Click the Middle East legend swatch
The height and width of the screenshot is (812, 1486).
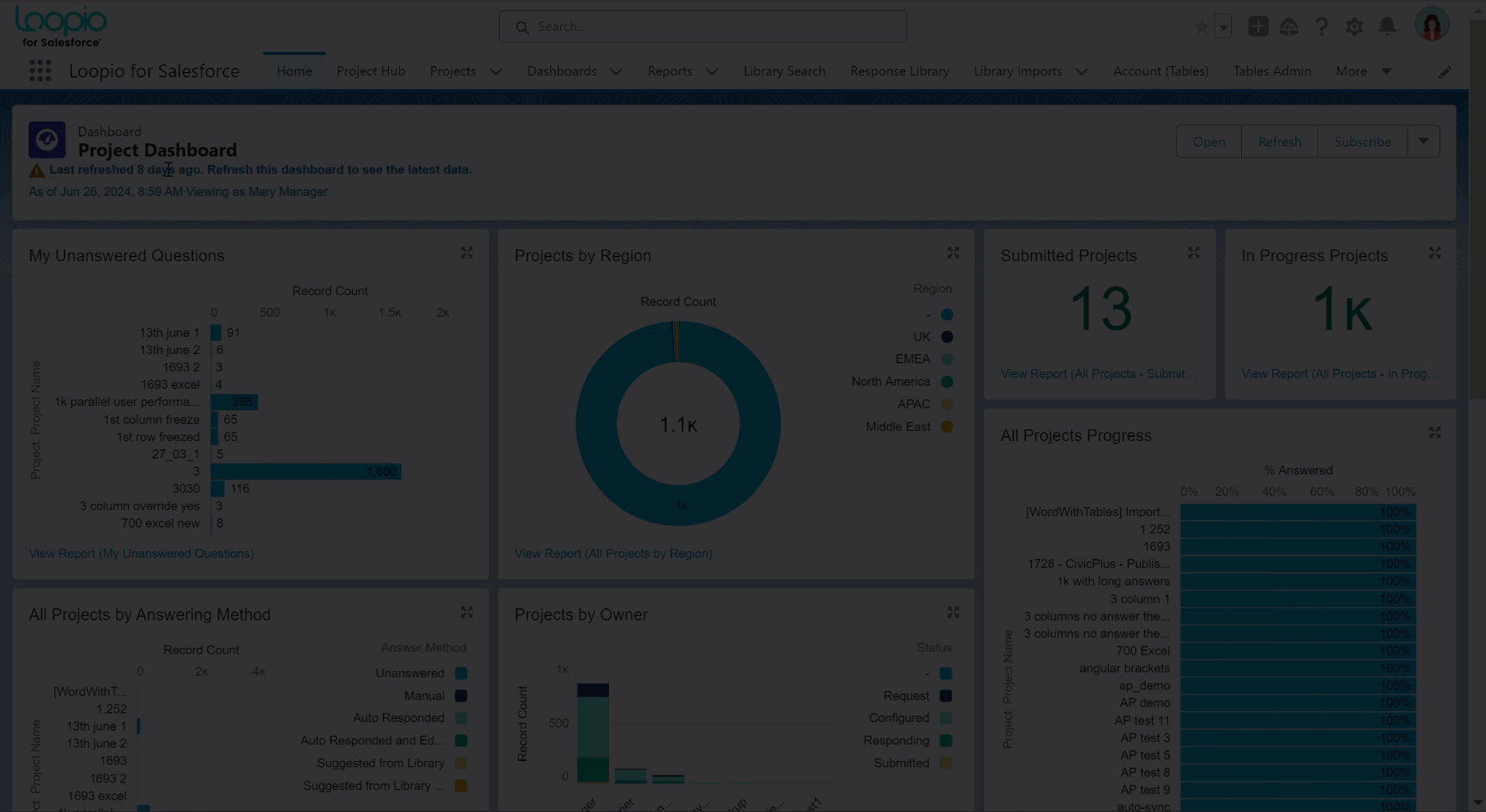point(947,427)
